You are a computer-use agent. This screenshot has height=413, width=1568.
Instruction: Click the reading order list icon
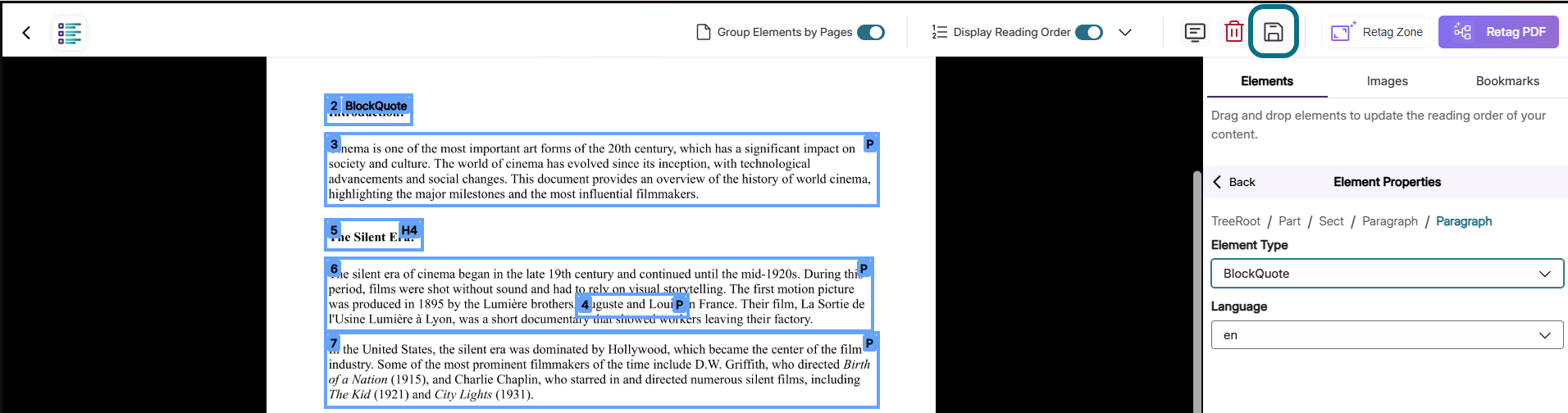point(939,32)
